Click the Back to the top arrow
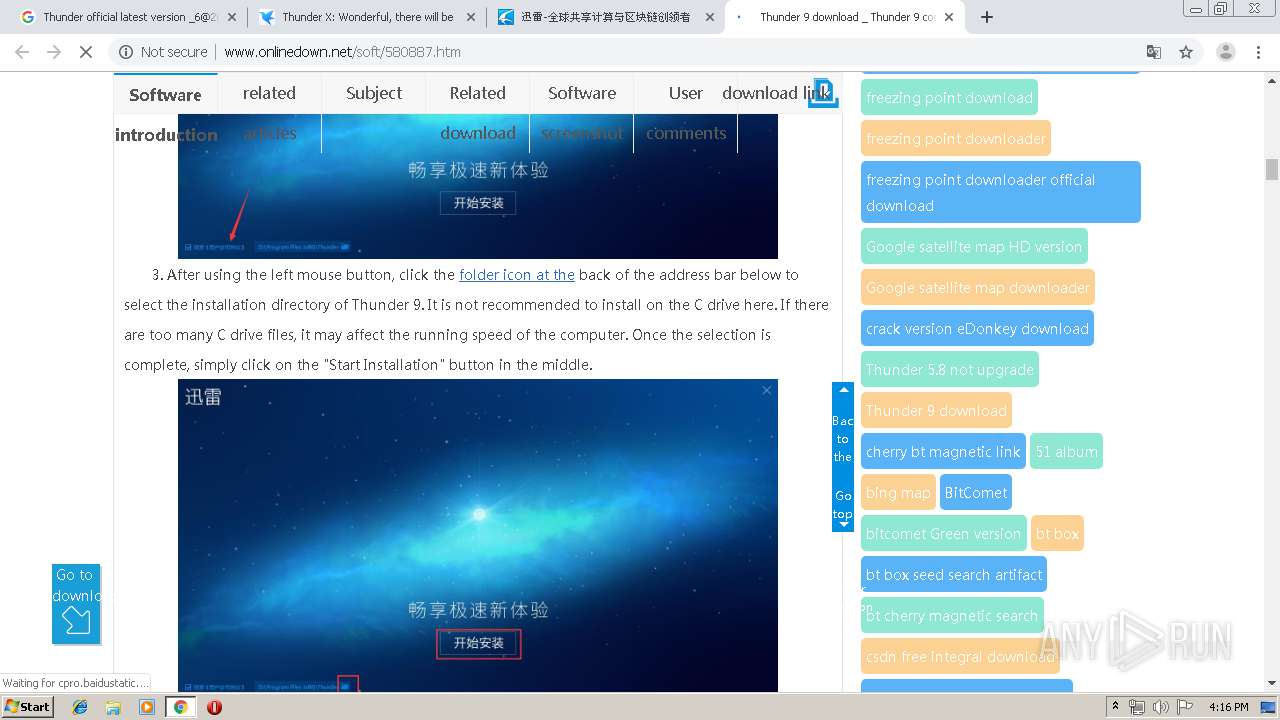This screenshot has height=720, width=1280. (843, 390)
